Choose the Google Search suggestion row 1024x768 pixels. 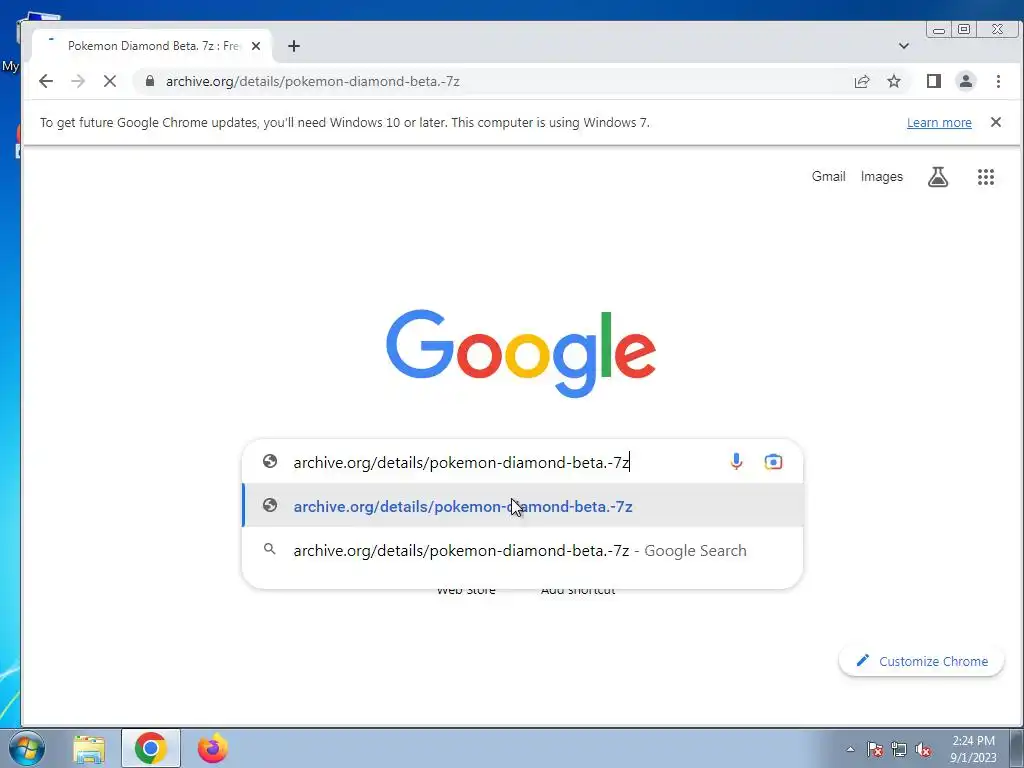522,550
